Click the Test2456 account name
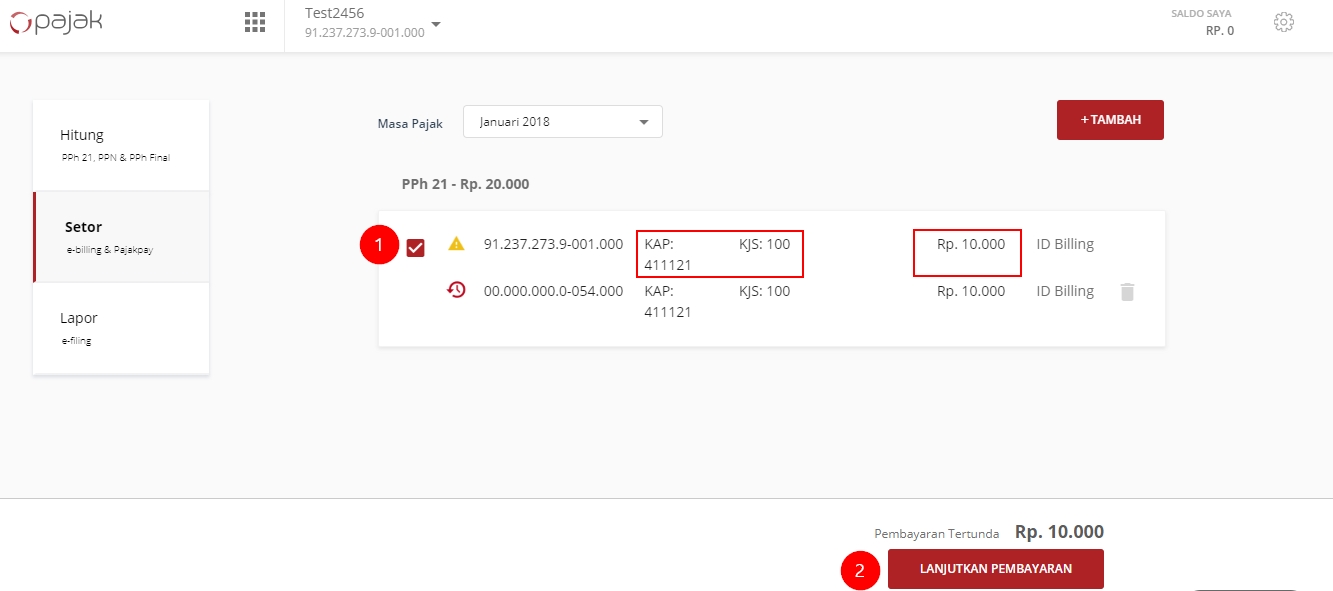Viewport: 1333px width, 591px height. click(334, 13)
